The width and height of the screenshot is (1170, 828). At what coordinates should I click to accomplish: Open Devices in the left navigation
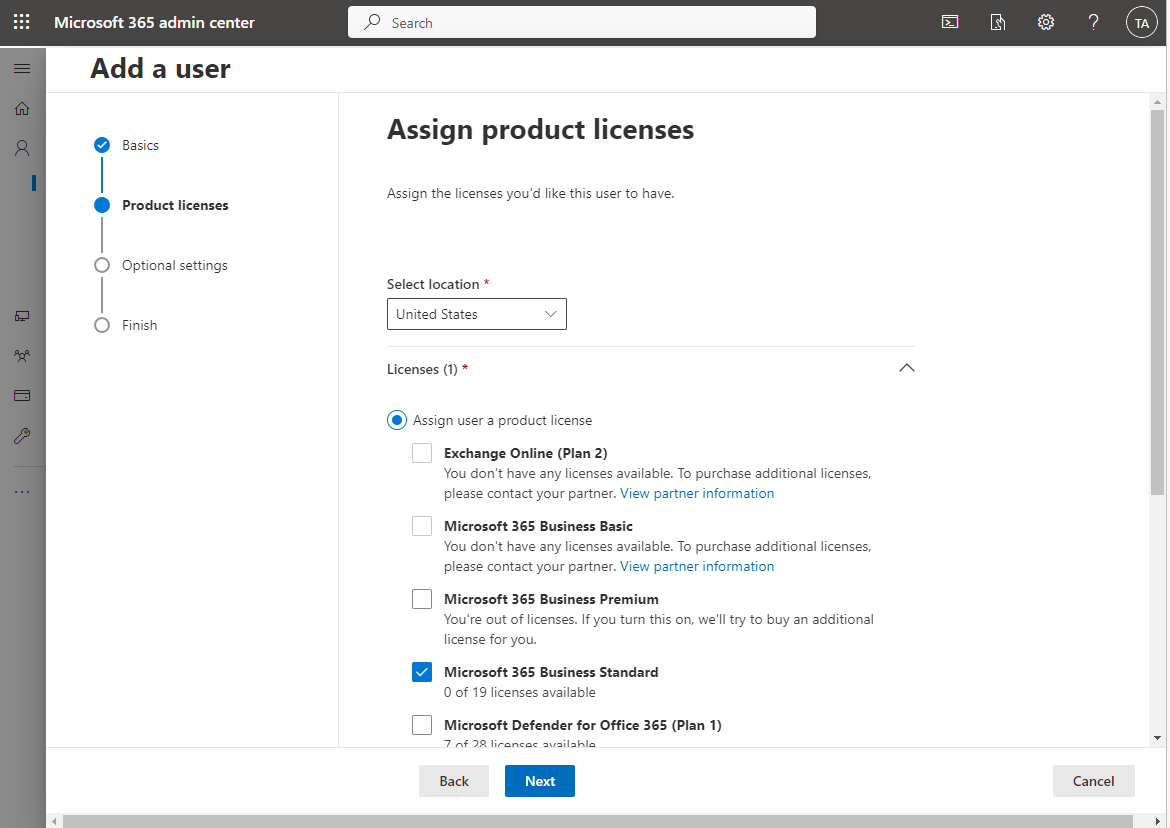pos(22,316)
